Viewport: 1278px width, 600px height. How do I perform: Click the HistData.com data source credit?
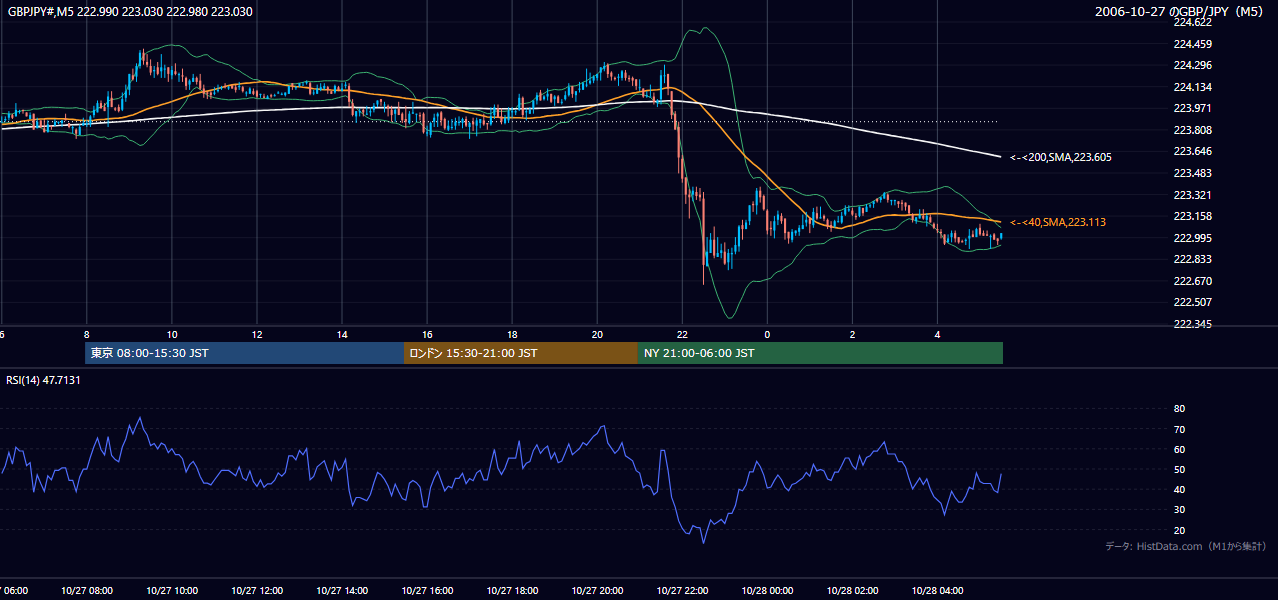[1186, 546]
